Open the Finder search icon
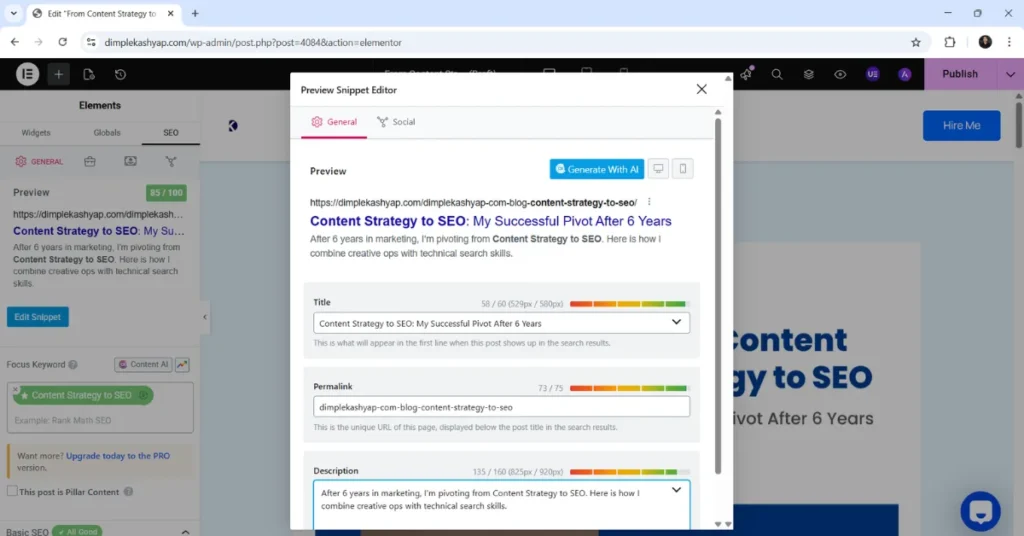Screen dimensions: 1024x536 777,74
